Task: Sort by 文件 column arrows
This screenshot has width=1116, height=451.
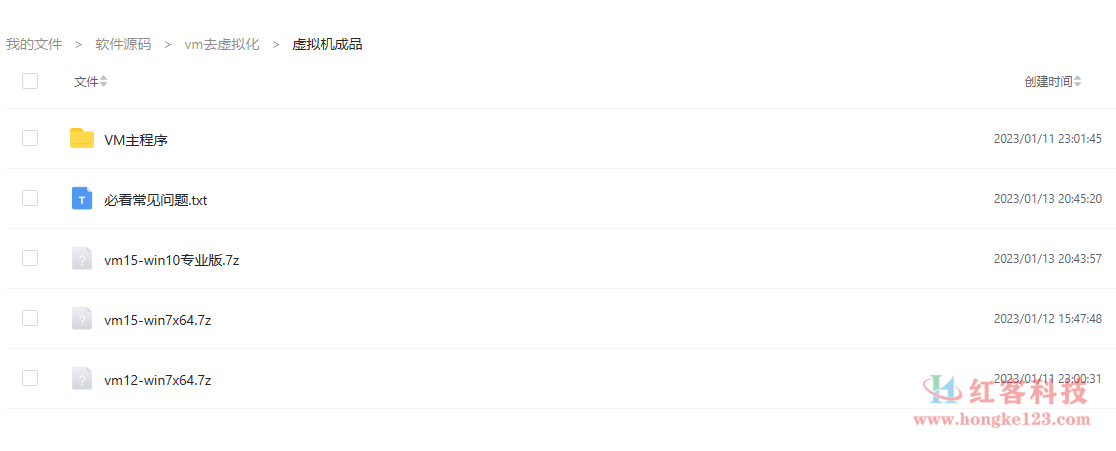Action: [x=103, y=82]
